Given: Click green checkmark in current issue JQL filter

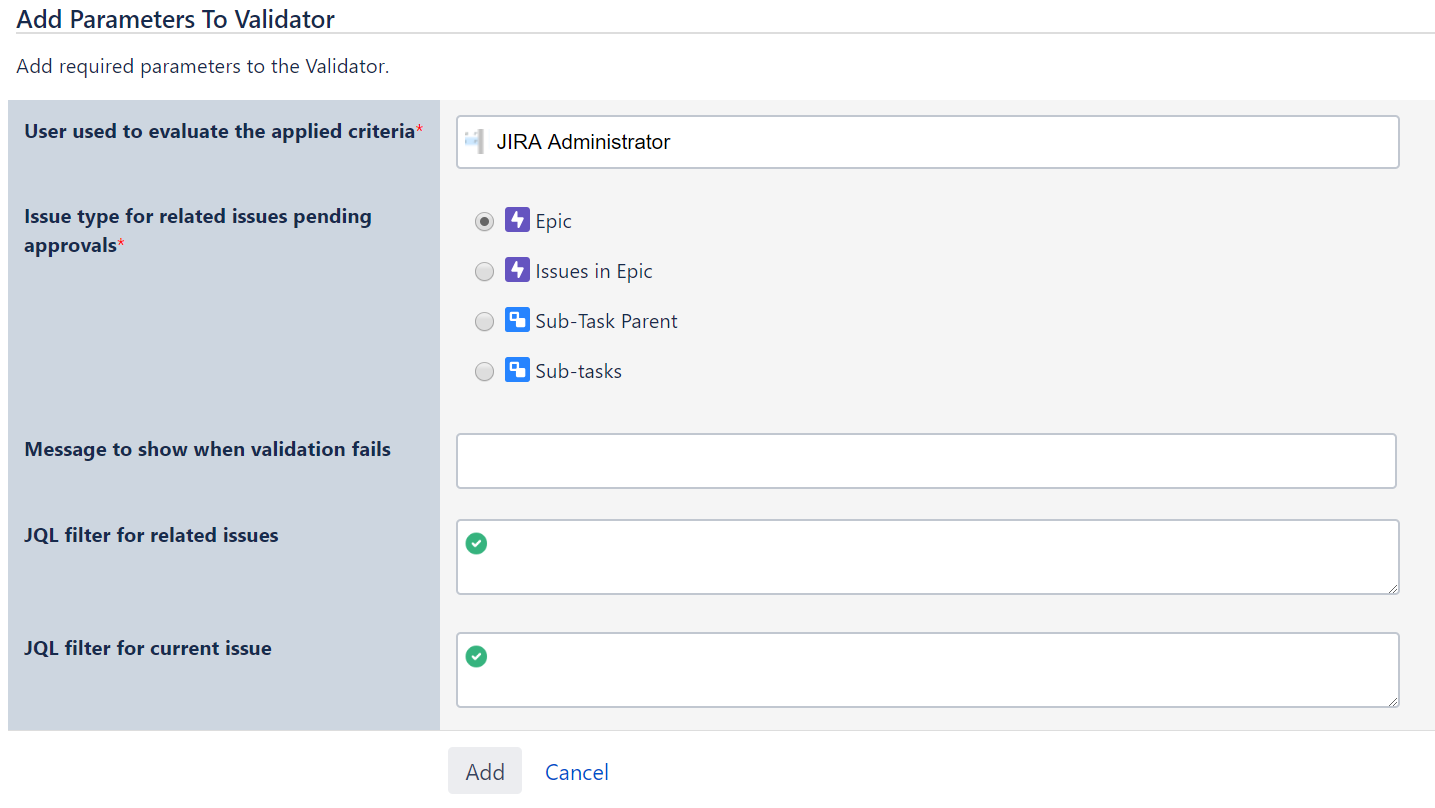Looking at the screenshot, I should (x=477, y=657).
